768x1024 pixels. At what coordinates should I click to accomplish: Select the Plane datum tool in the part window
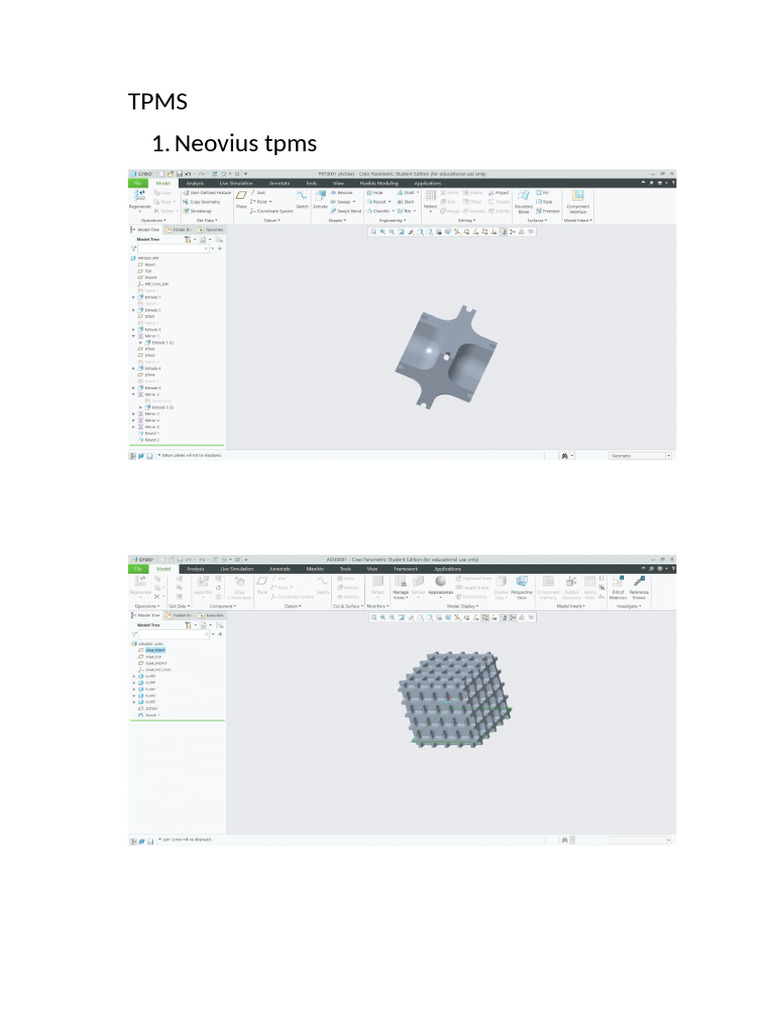(x=242, y=199)
